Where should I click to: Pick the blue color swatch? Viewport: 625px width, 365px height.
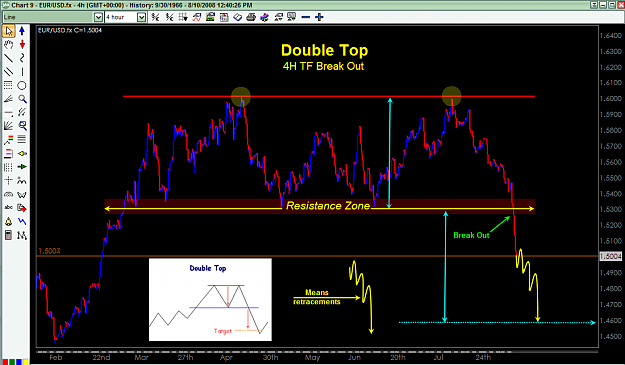[x=18, y=362]
